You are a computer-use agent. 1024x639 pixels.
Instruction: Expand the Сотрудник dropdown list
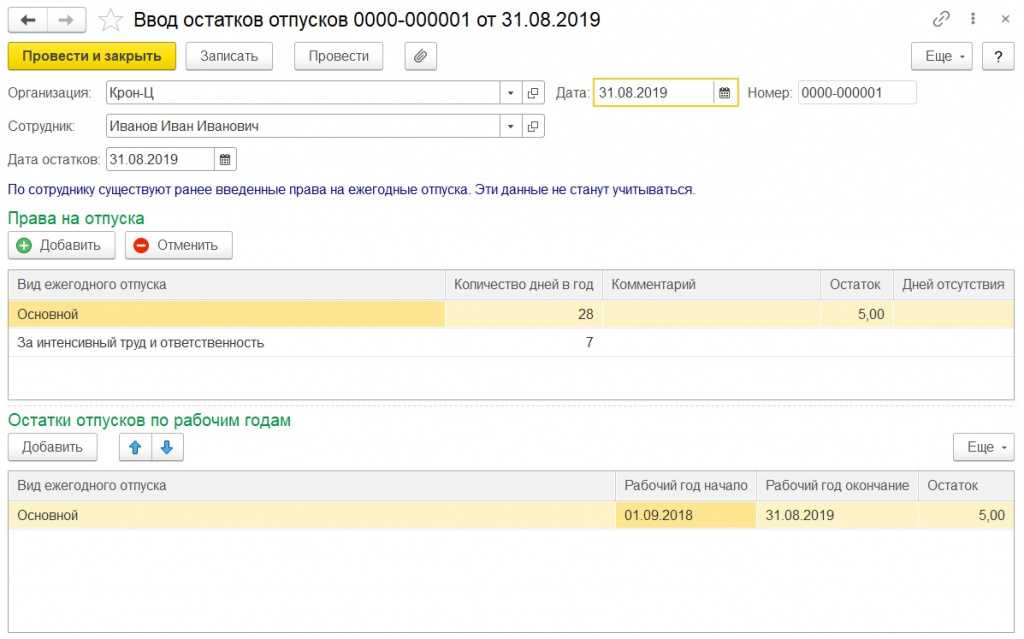pos(510,126)
